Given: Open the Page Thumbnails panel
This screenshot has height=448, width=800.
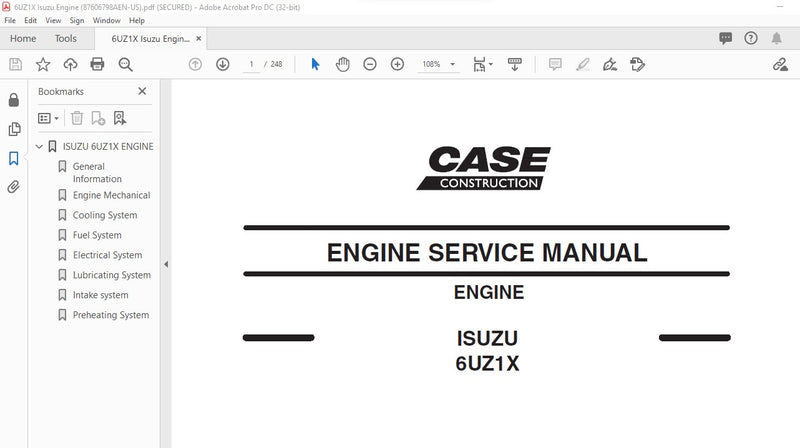Looking at the screenshot, I should 14,129.
